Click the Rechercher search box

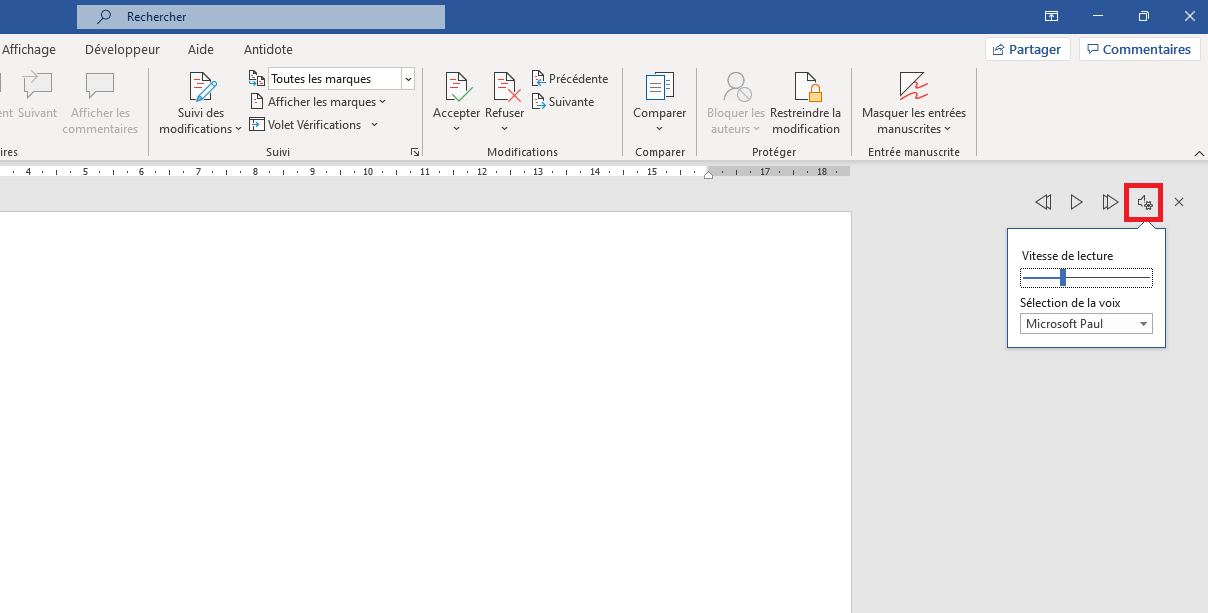(261, 17)
